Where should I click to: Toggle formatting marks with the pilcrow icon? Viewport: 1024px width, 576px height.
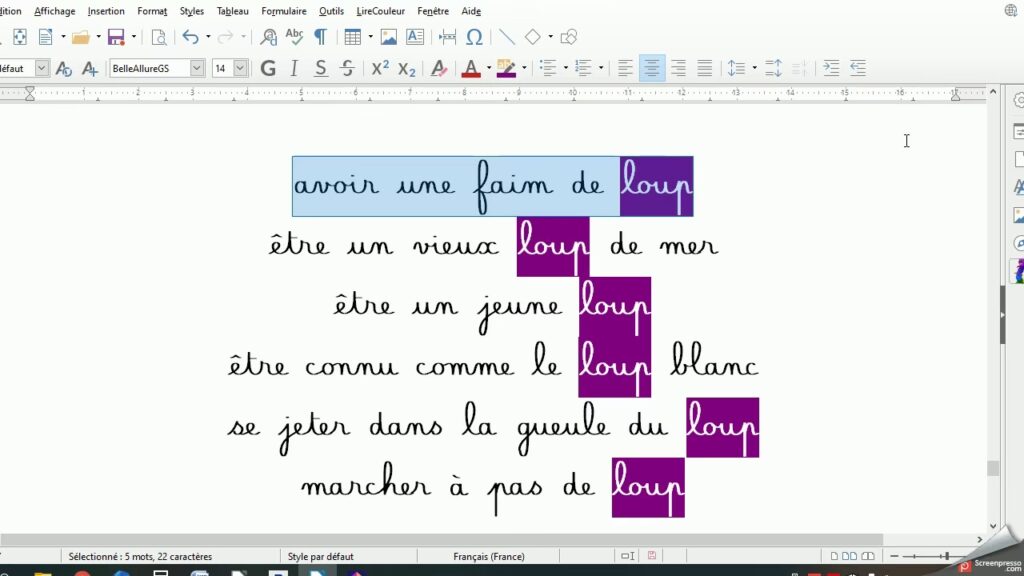[x=320, y=37]
